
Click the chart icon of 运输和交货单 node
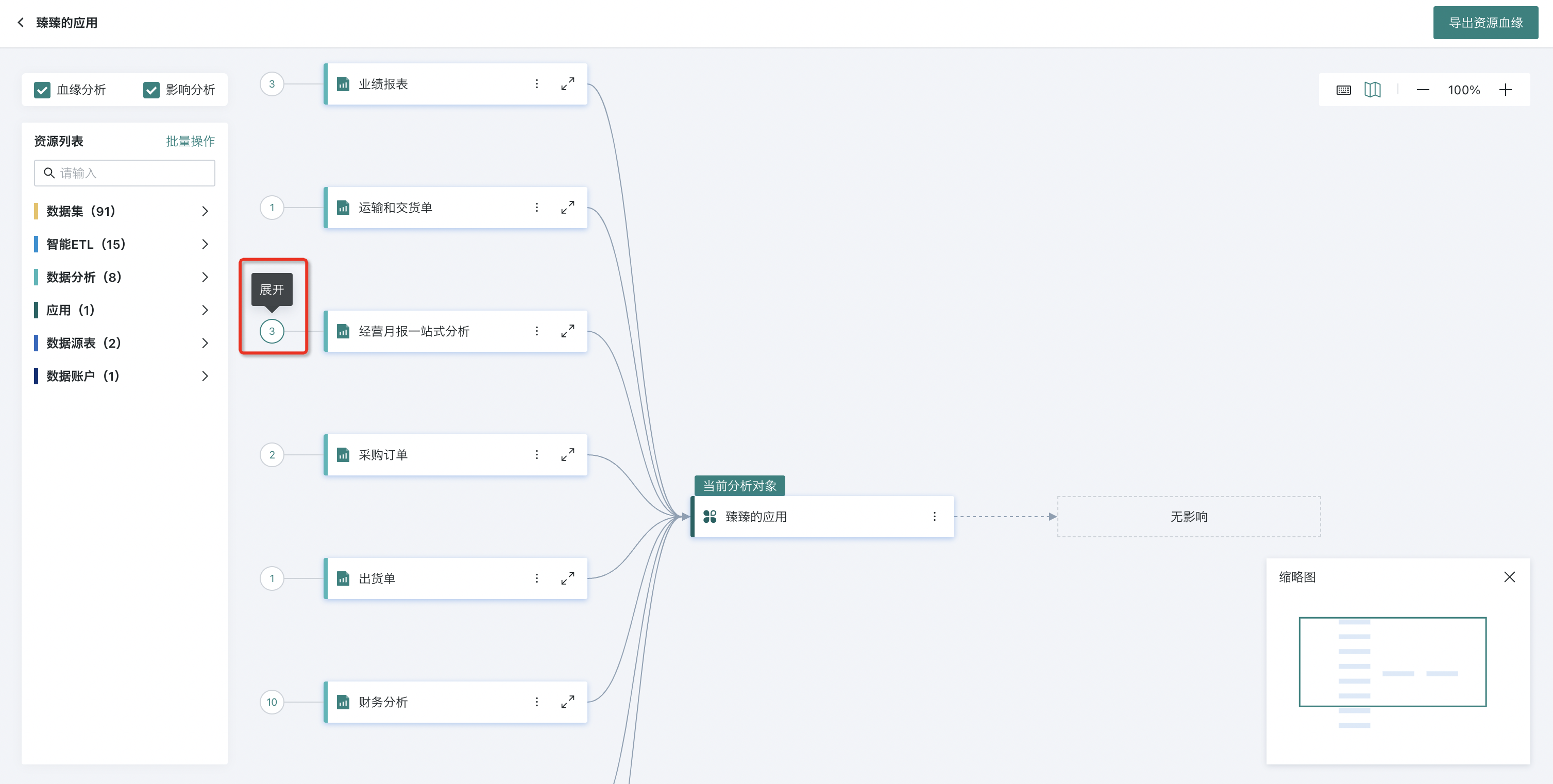(343, 207)
